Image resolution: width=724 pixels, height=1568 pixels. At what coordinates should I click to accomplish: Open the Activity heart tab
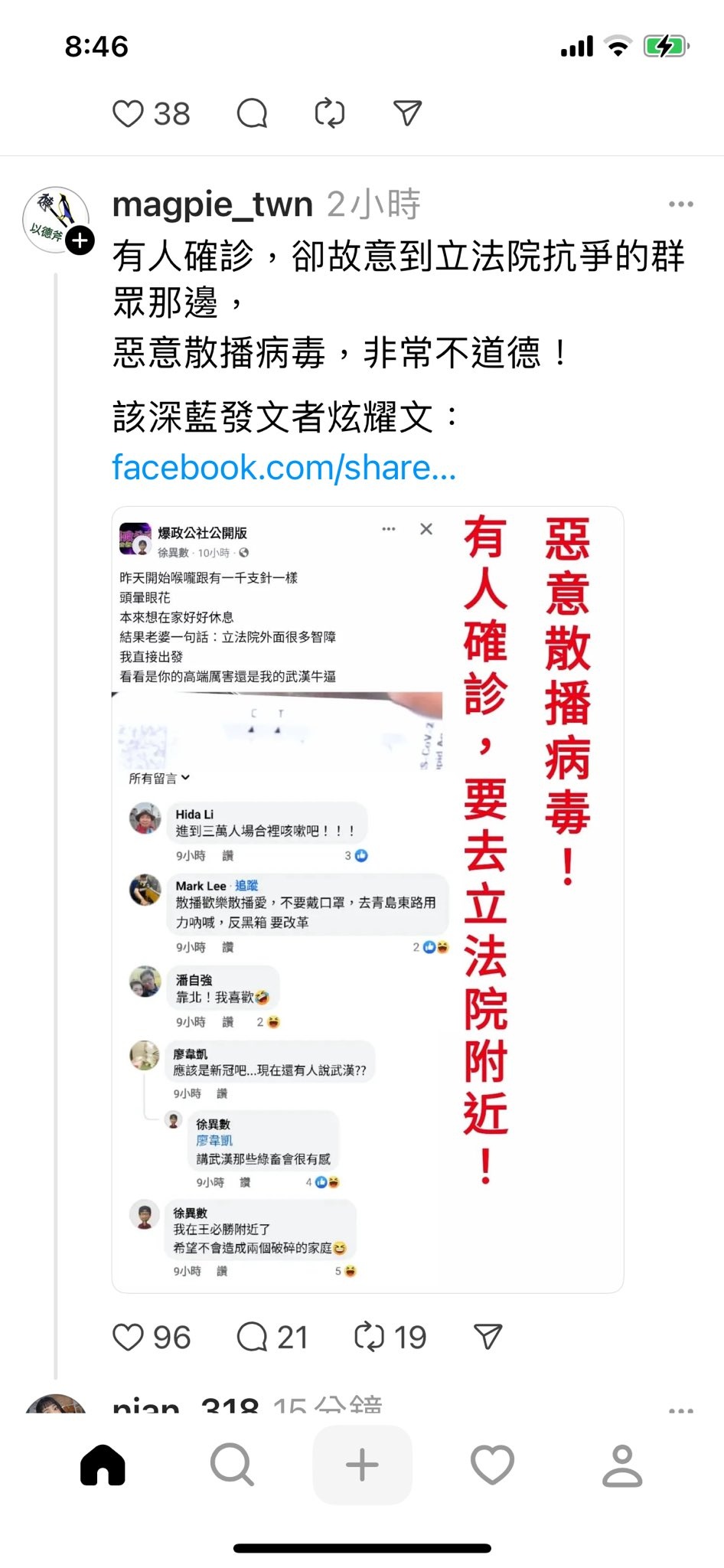pyautogui.click(x=492, y=1465)
